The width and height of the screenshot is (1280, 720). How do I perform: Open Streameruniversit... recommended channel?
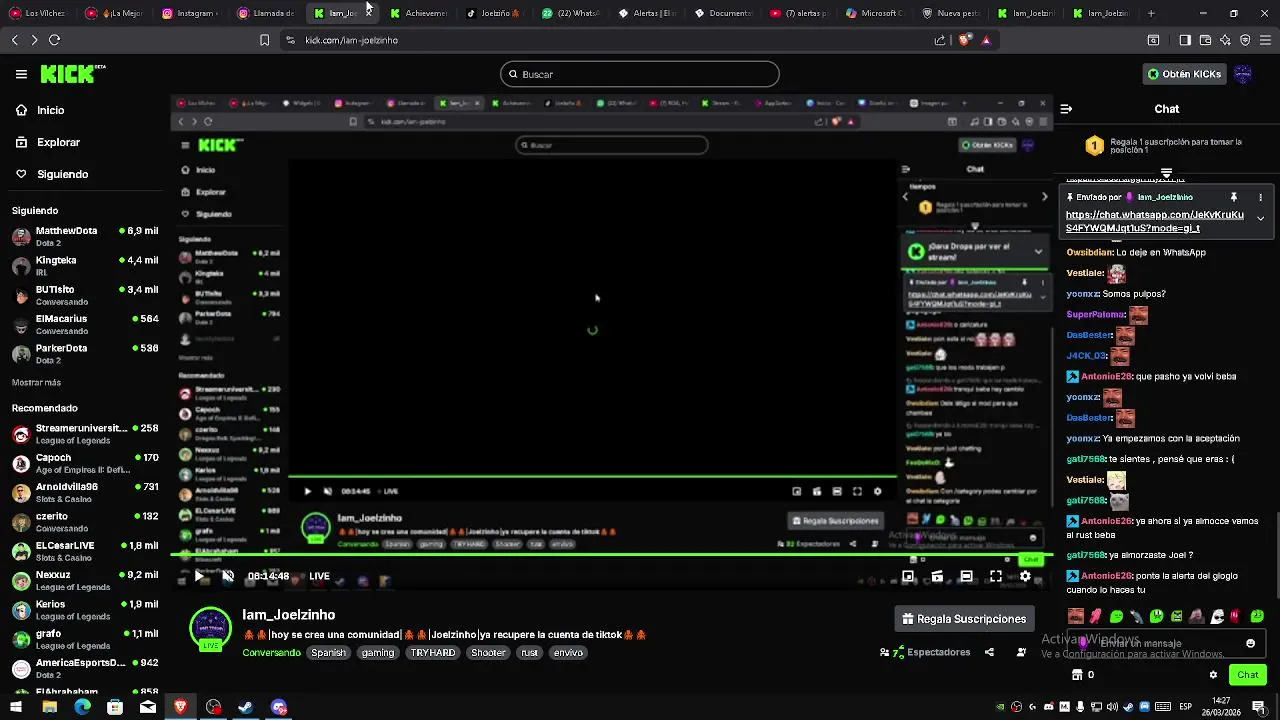click(85, 433)
